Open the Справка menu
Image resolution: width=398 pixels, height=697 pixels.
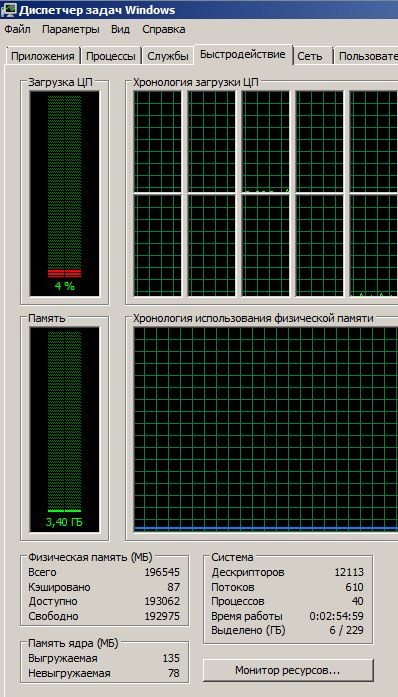point(164,30)
